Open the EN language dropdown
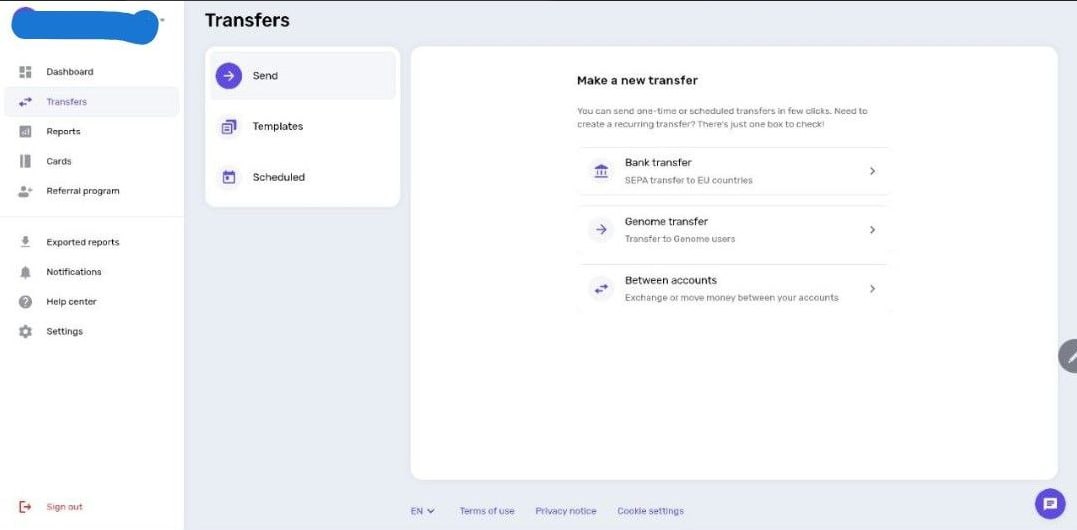The width and height of the screenshot is (1077, 530). click(x=422, y=511)
